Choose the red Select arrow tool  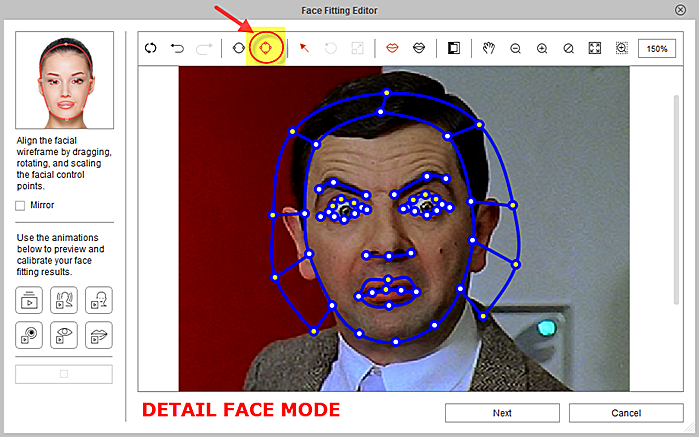coord(304,48)
